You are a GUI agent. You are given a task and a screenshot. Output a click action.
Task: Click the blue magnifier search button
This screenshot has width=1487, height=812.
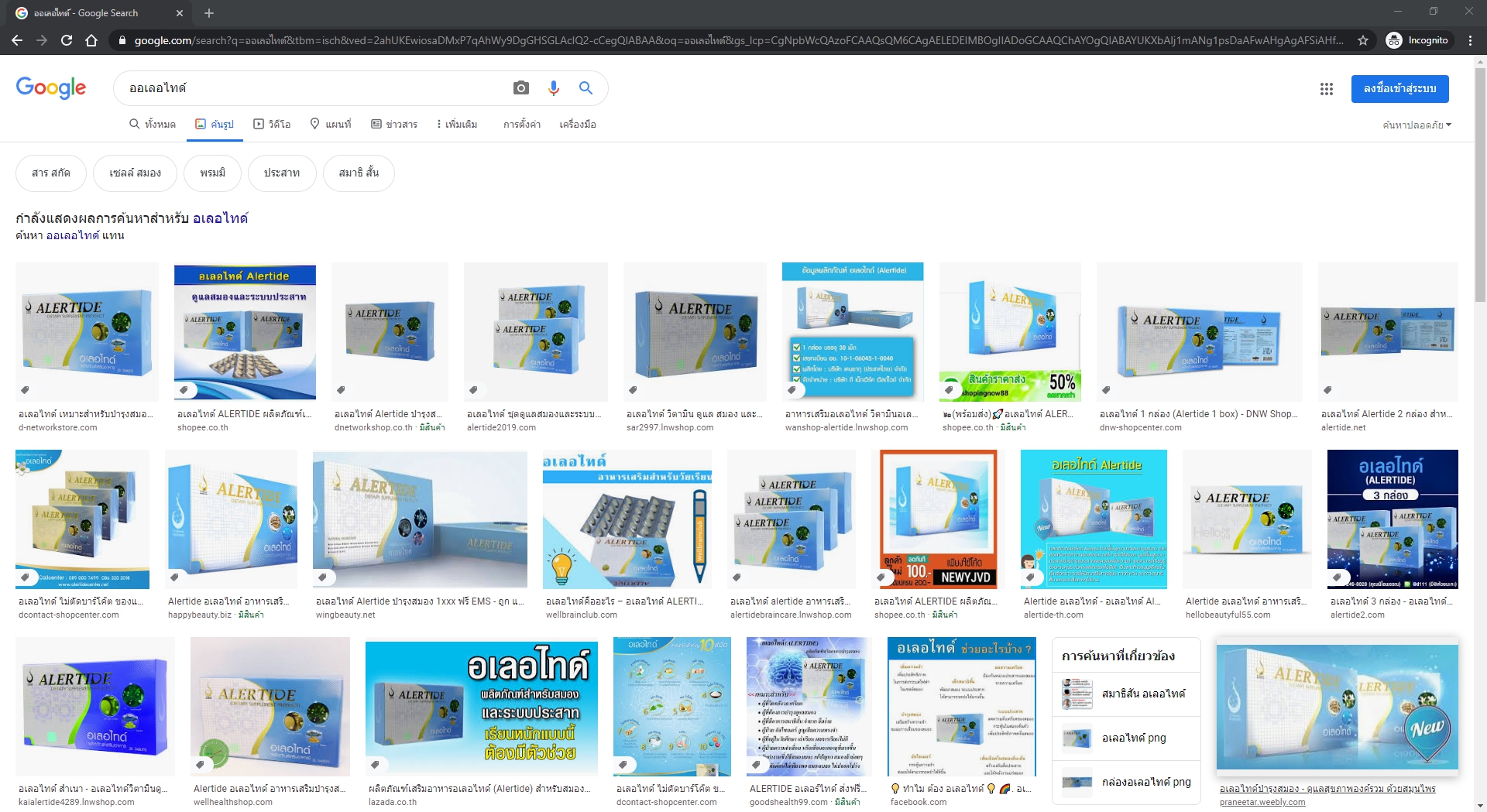[x=586, y=88]
